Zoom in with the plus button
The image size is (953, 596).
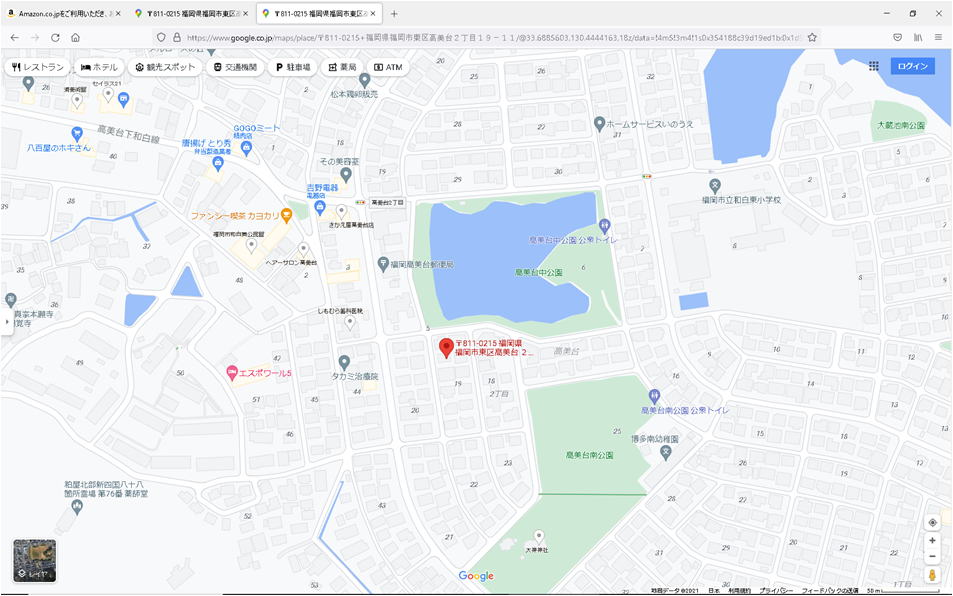click(x=932, y=540)
